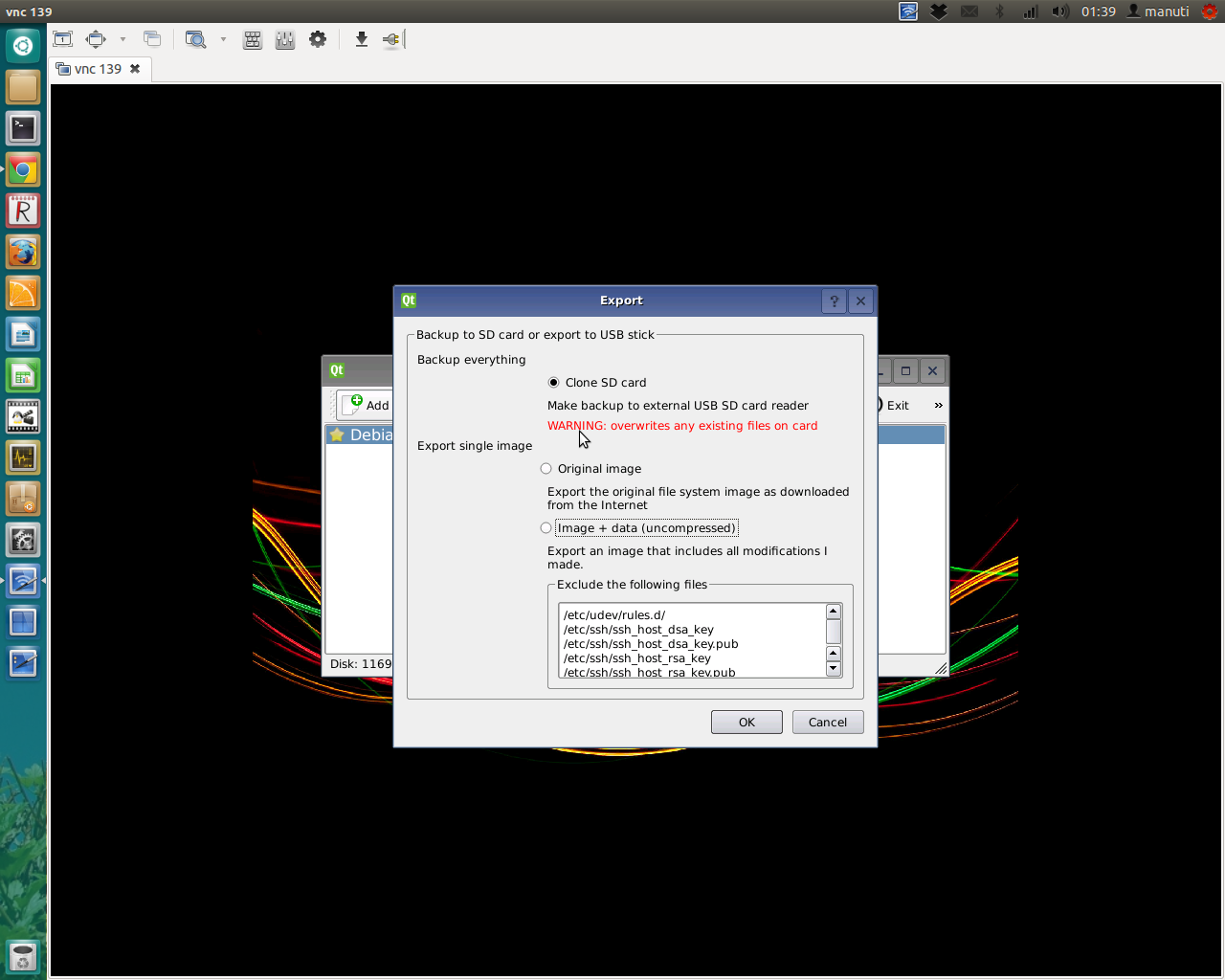Disconnect the VNC session plug icon
The width and height of the screenshot is (1225, 980).
[x=391, y=39]
